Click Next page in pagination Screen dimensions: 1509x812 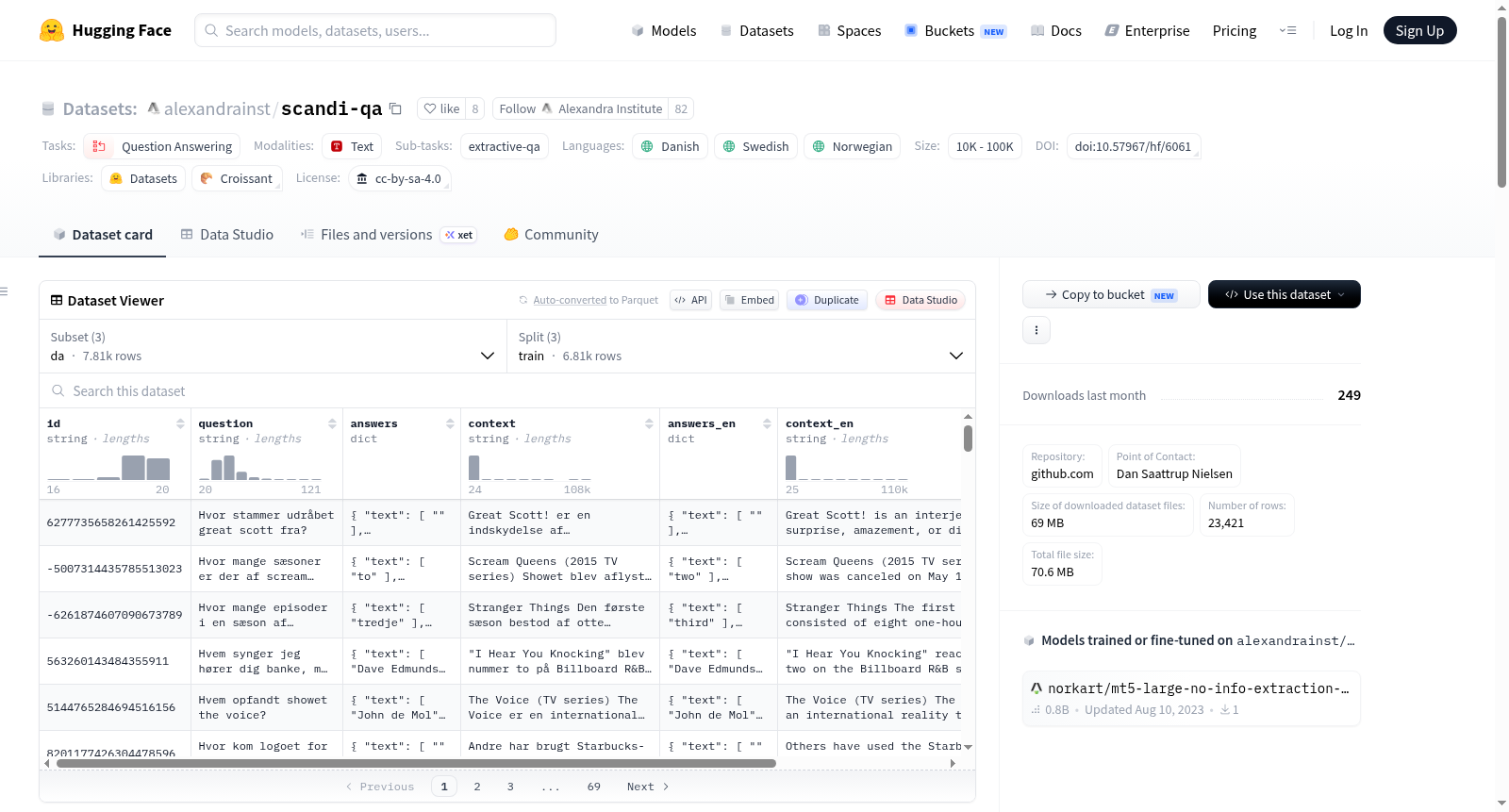pos(648,787)
